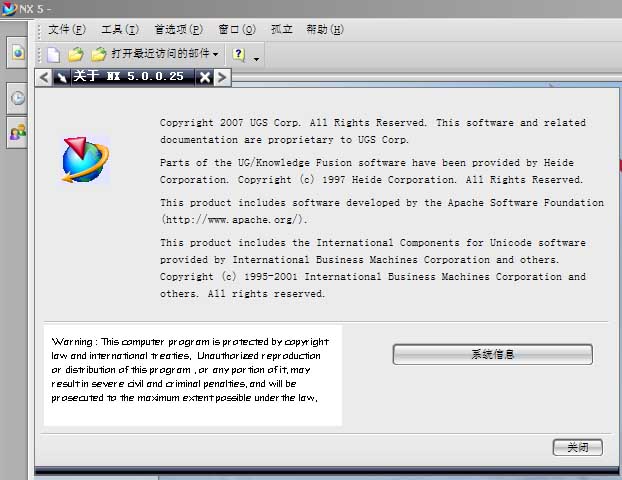This screenshot has height=480, width=622.
Task: Click the NX 5 title bar icon
Action: 9,9
